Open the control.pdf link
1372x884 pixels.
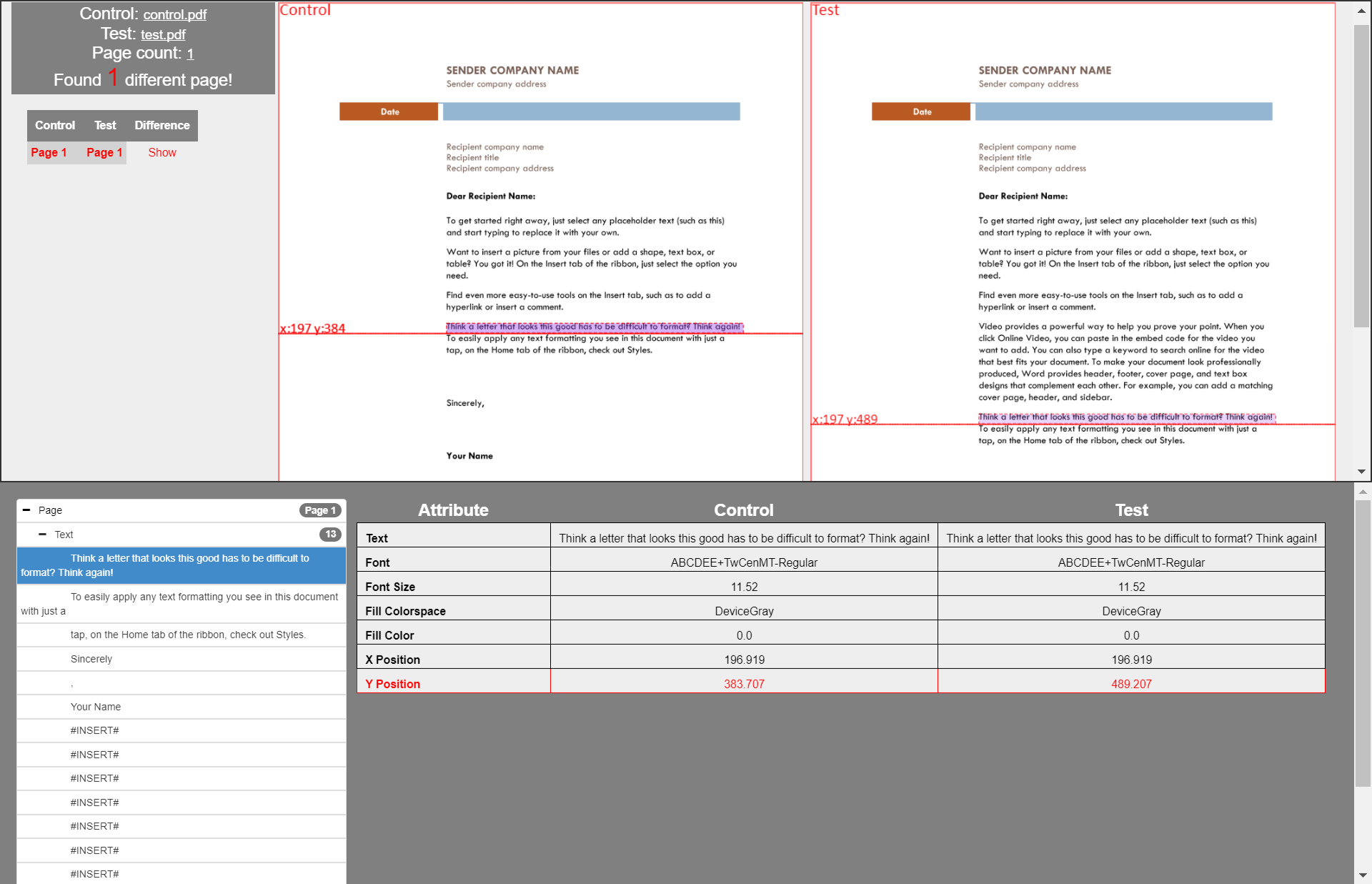[174, 14]
